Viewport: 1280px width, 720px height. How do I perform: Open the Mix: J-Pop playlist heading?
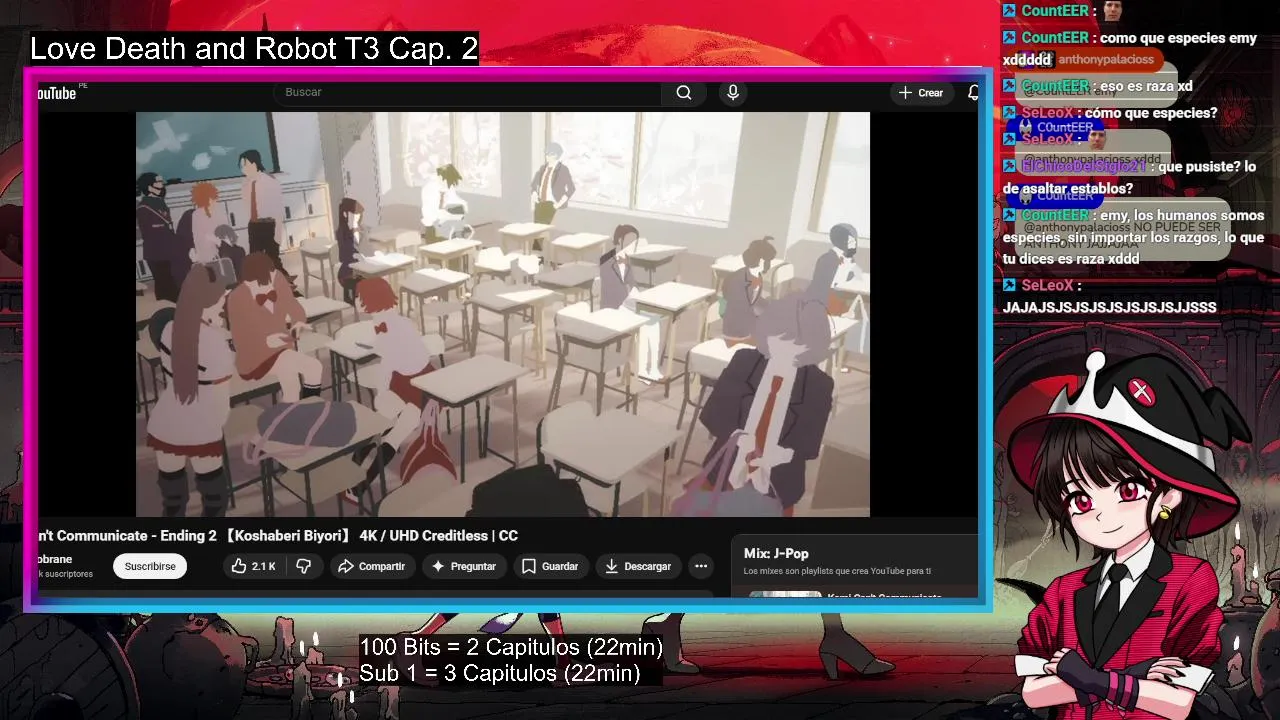coord(776,553)
